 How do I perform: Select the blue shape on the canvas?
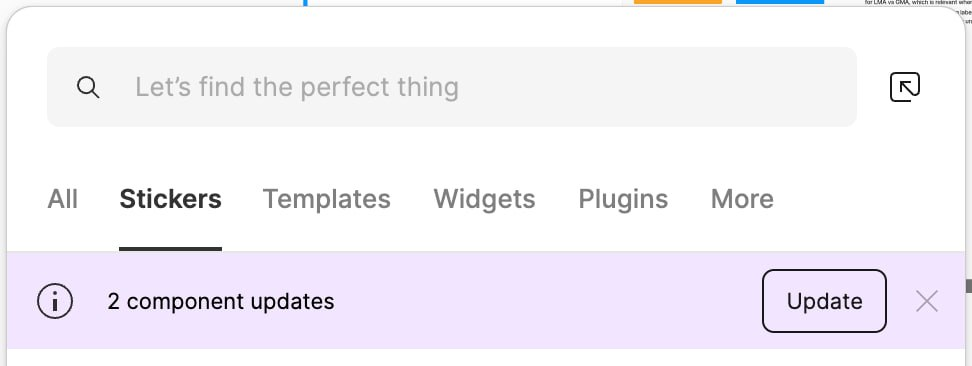point(780,2)
